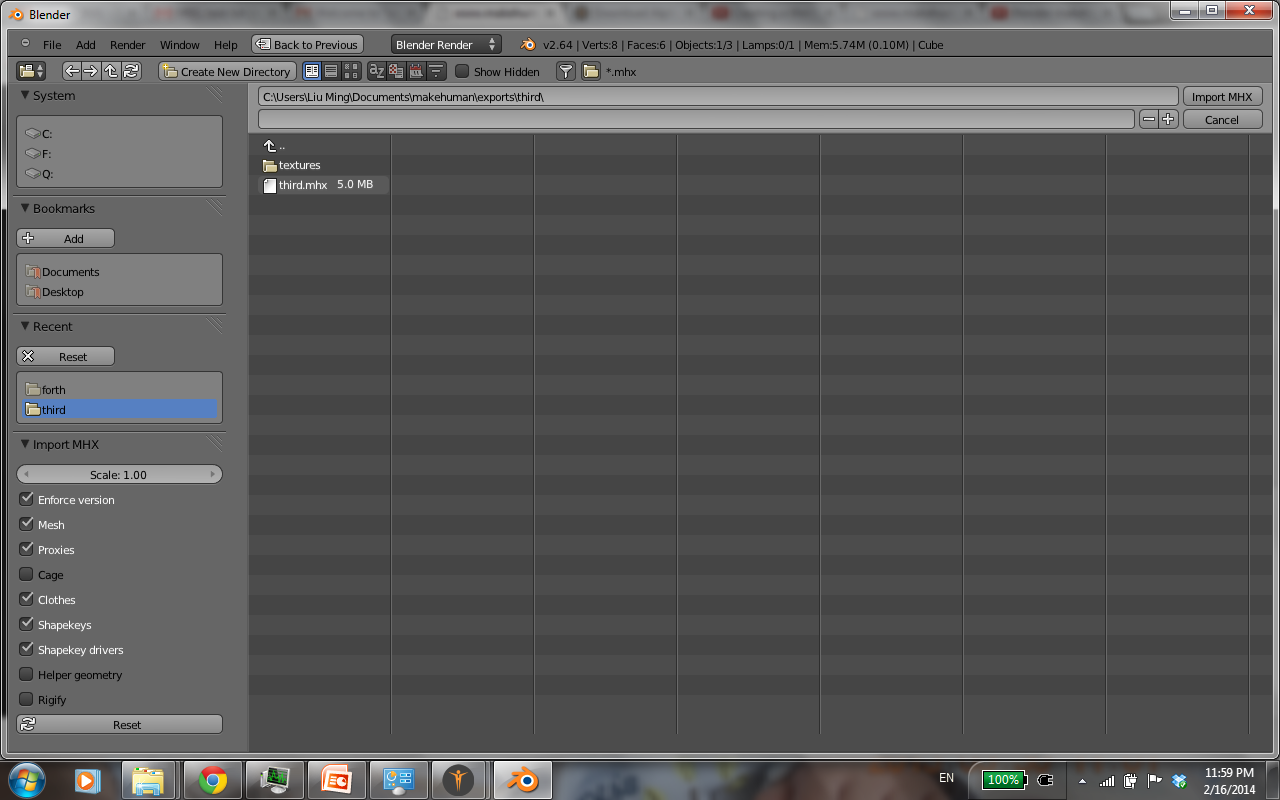Cancel the file import
Viewport: 1280px width, 800px height.
click(1222, 119)
